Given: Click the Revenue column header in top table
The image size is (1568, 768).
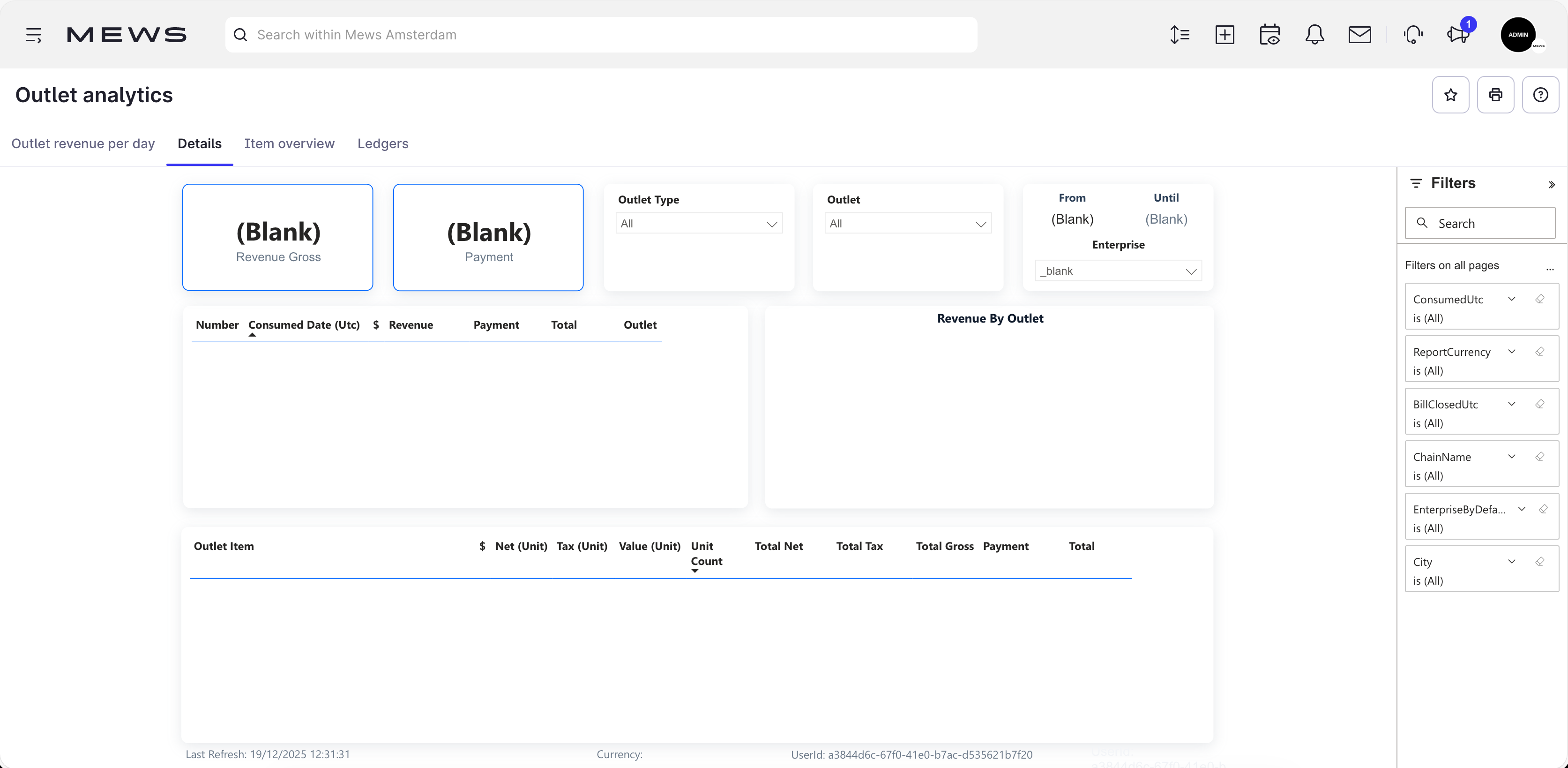Looking at the screenshot, I should point(411,325).
